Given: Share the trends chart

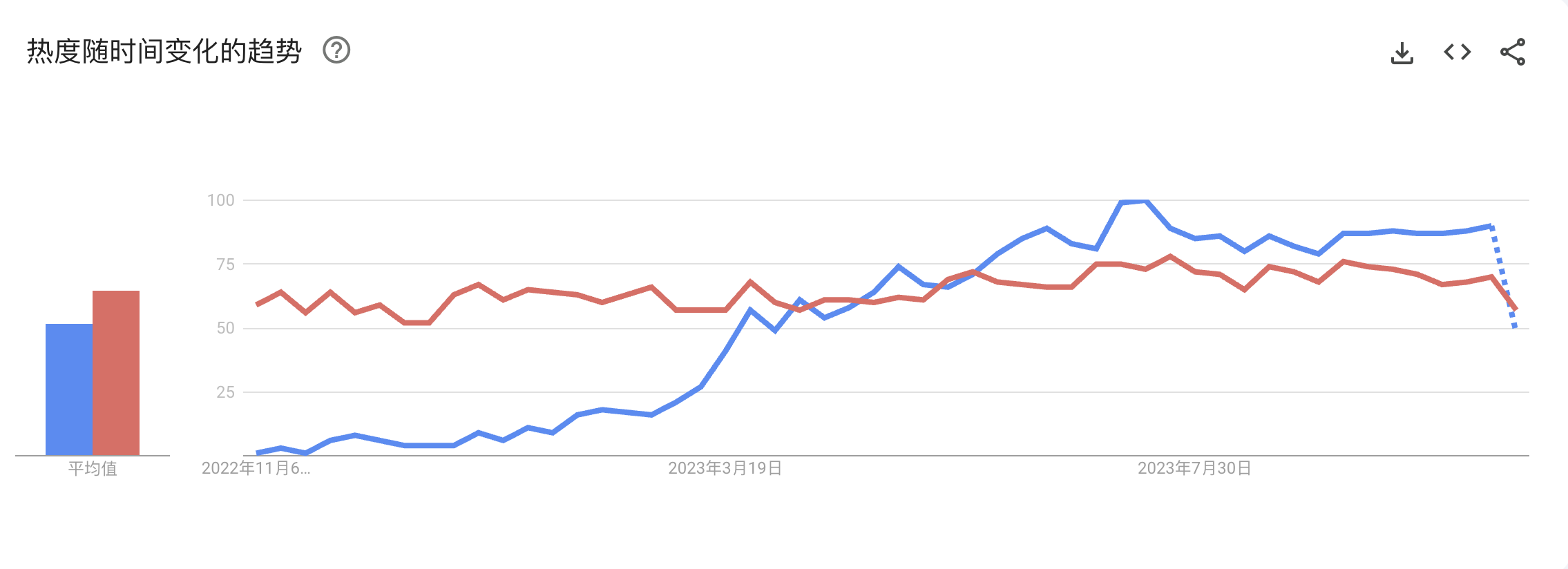Looking at the screenshot, I should tap(1512, 52).
